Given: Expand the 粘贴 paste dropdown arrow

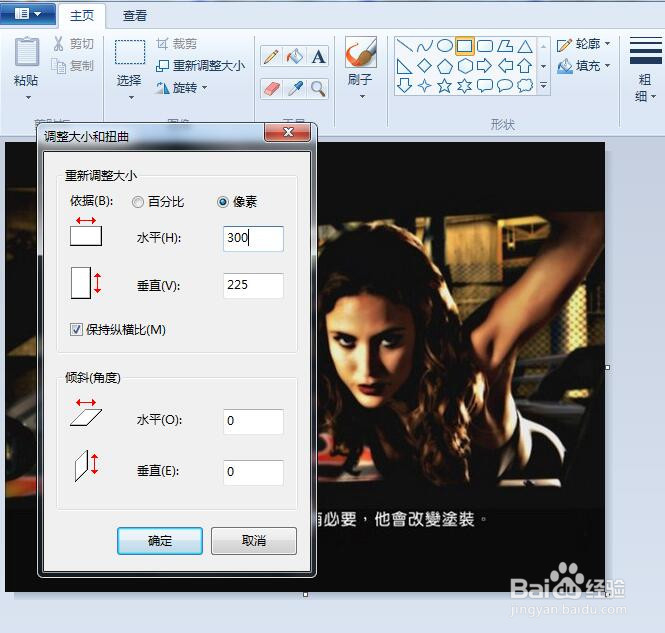Looking at the screenshot, I should (x=28, y=98).
